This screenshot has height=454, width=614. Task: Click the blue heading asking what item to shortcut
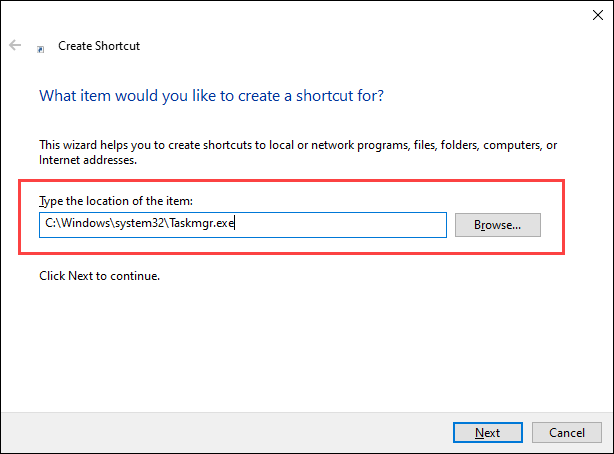(x=211, y=97)
